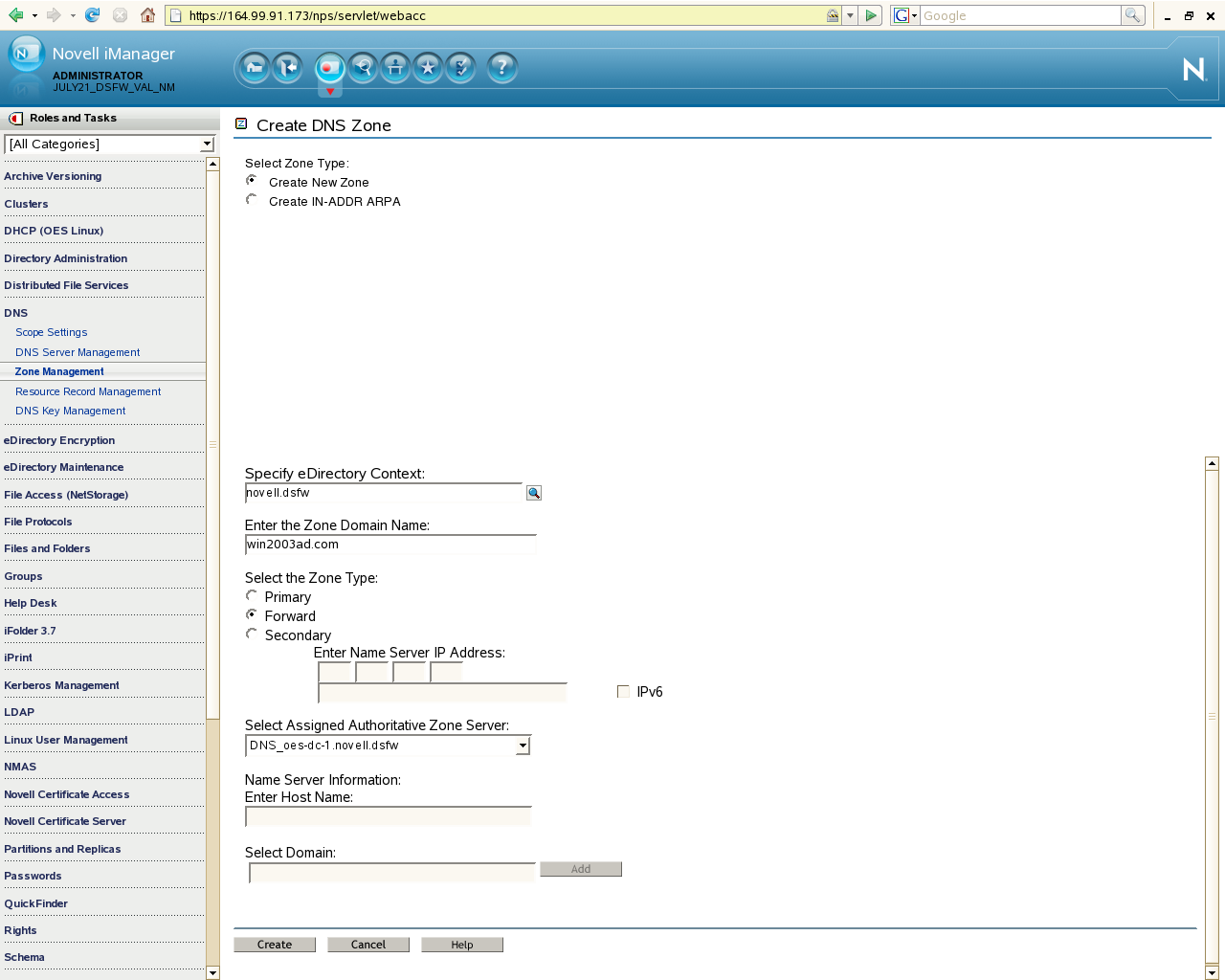The image size is (1225, 980).
Task: Open the Archive Versioning role
Action: click(53, 176)
